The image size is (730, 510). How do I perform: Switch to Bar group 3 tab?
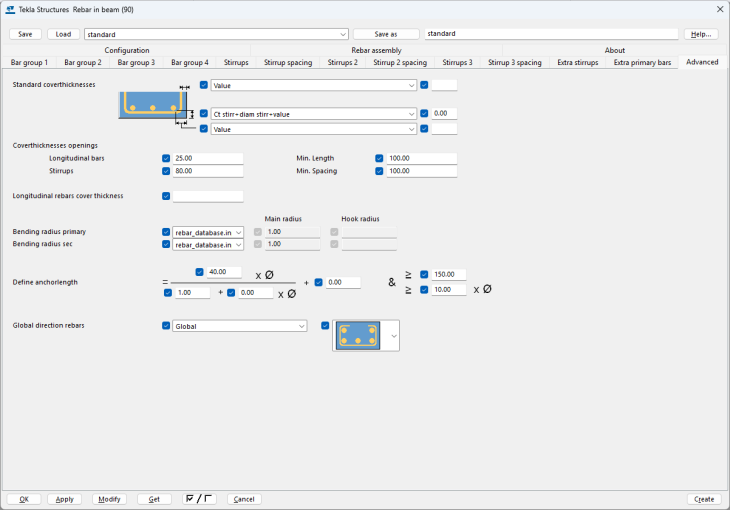(136, 62)
